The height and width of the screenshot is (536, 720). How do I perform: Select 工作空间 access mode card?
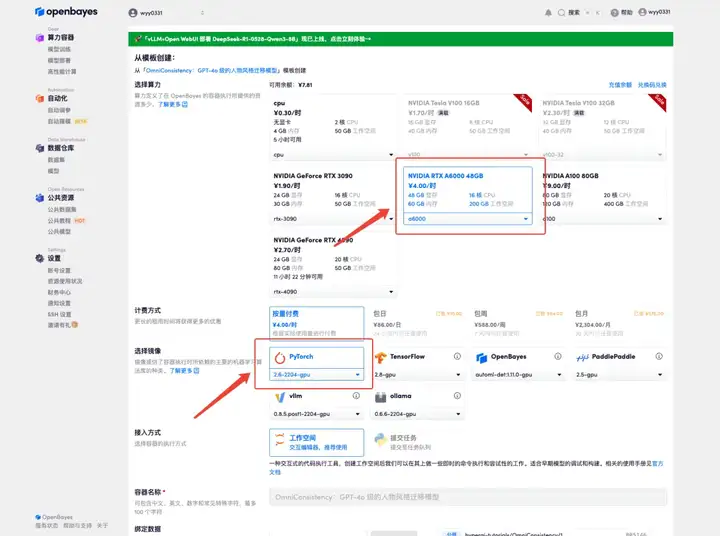316,442
